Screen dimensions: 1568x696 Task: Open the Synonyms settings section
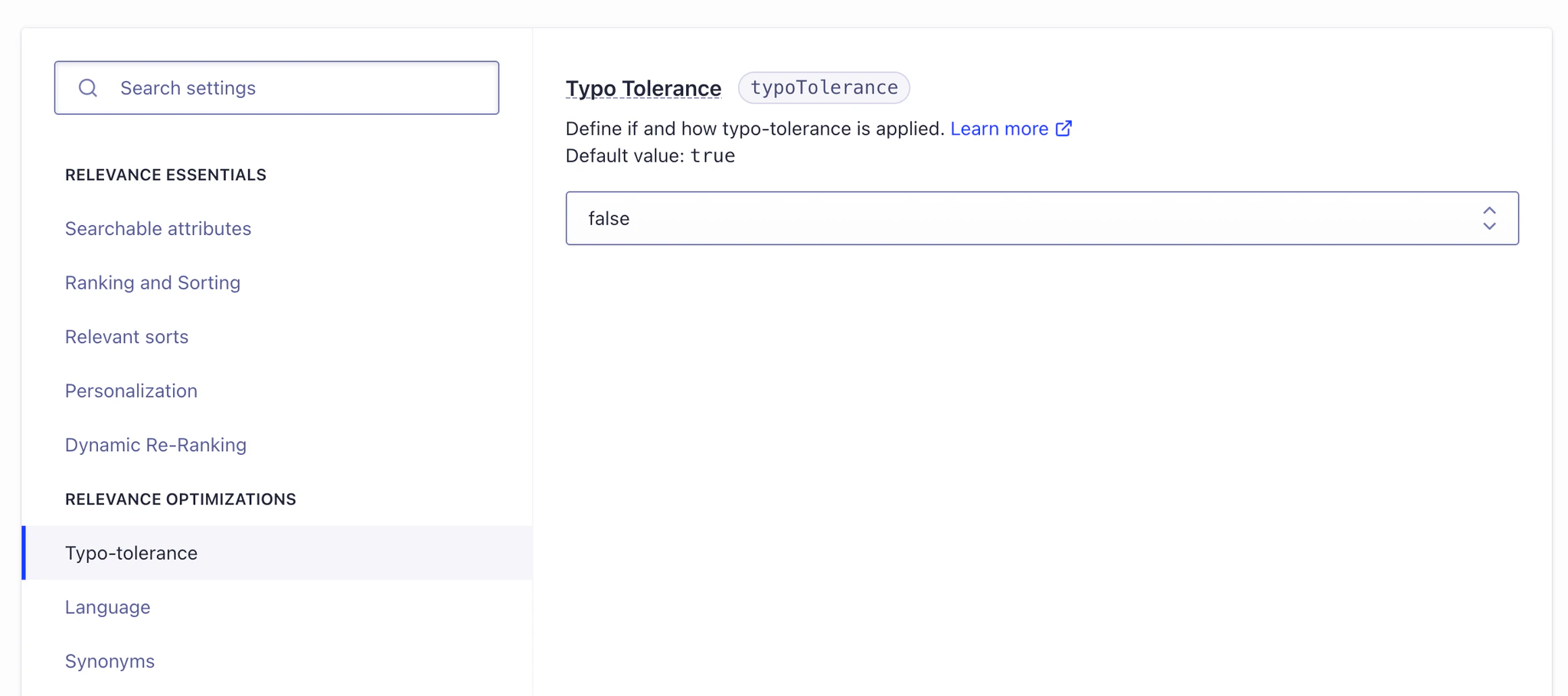tap(109, 661)
